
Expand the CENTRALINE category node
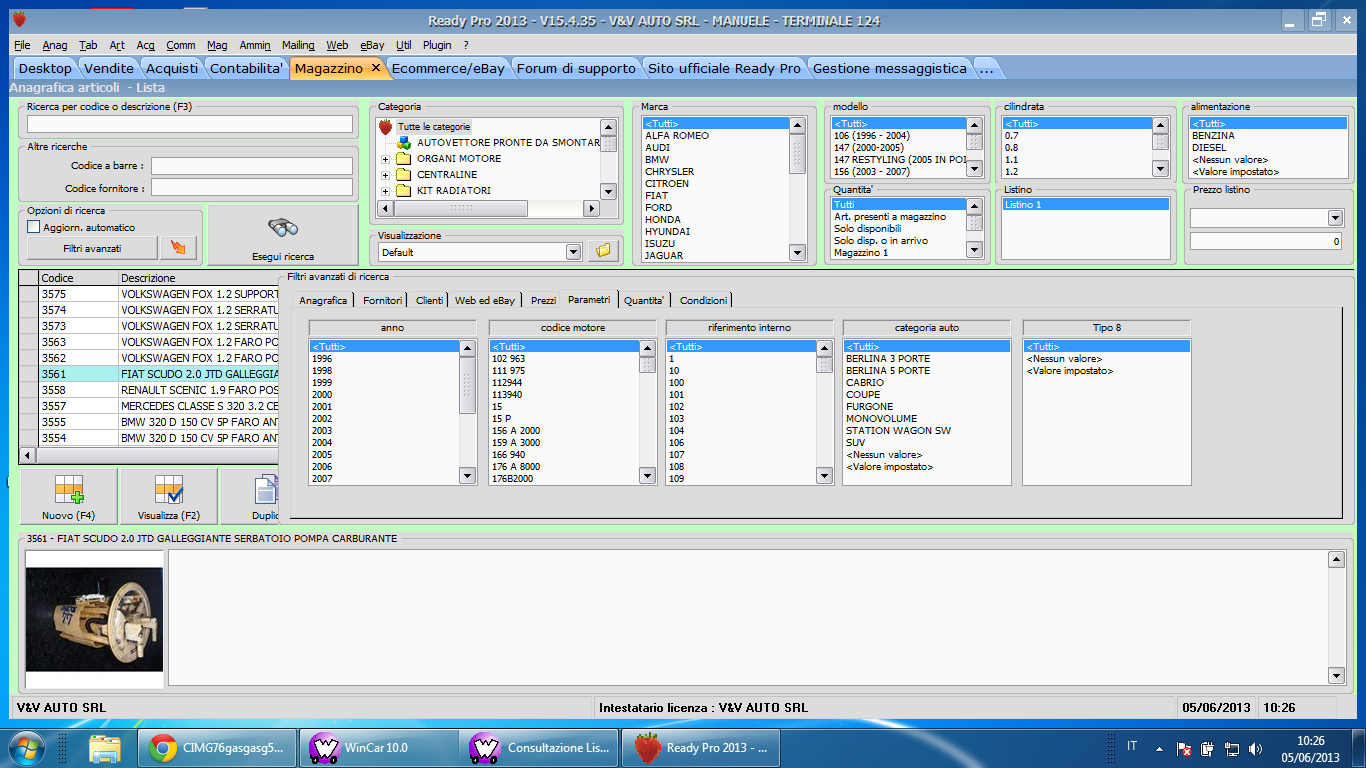385,175
